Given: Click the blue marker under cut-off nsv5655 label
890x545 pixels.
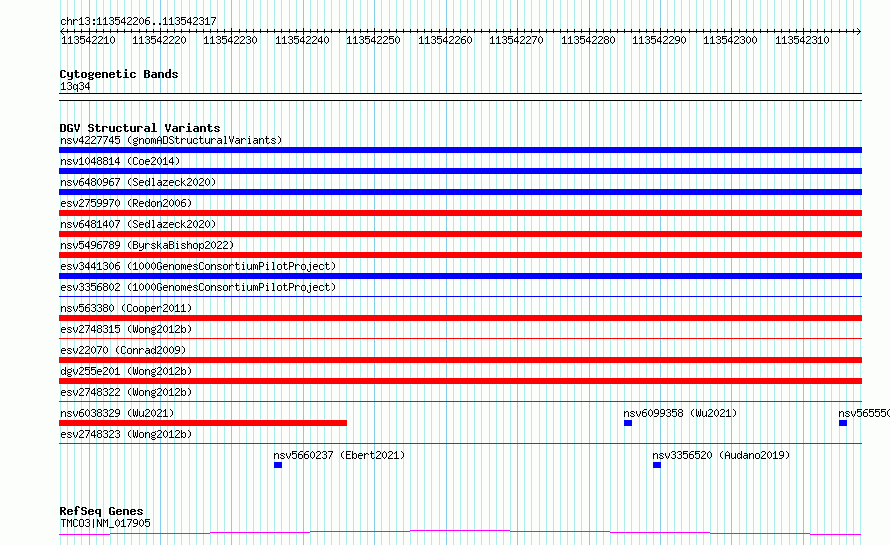Looking at the screenshot, I should pyautogui.click(x=843, y=423).
